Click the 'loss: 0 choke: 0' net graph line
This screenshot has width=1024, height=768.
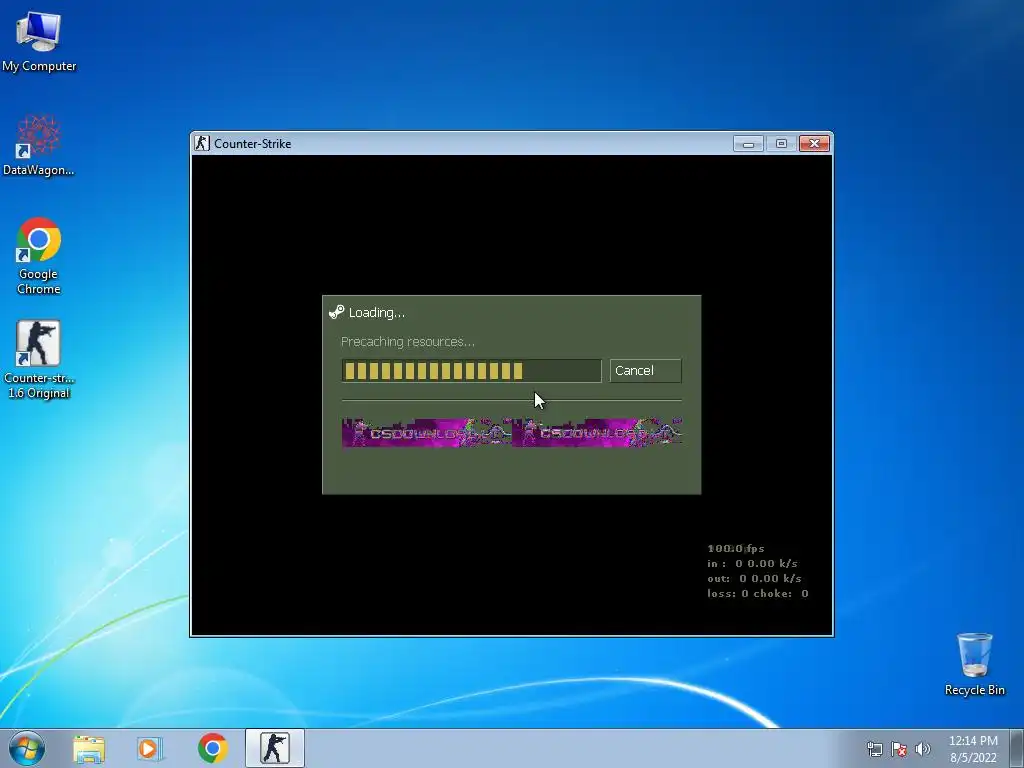point(758,594)
